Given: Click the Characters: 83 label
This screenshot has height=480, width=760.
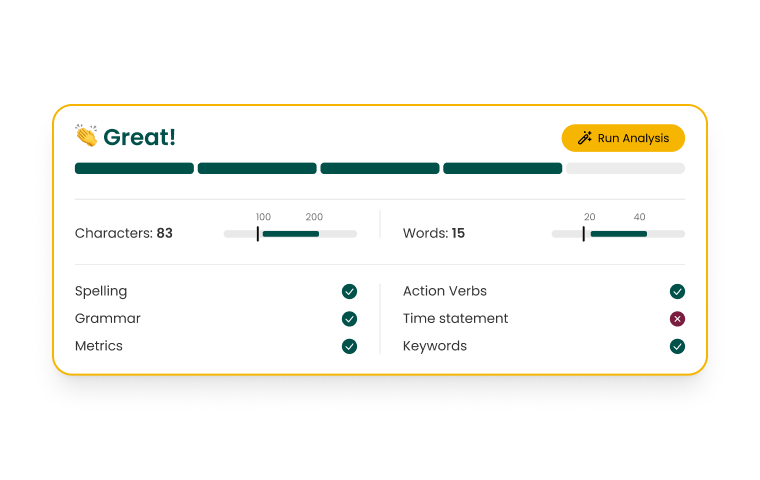Looking at the screenshot, I should tap(124, 233).
